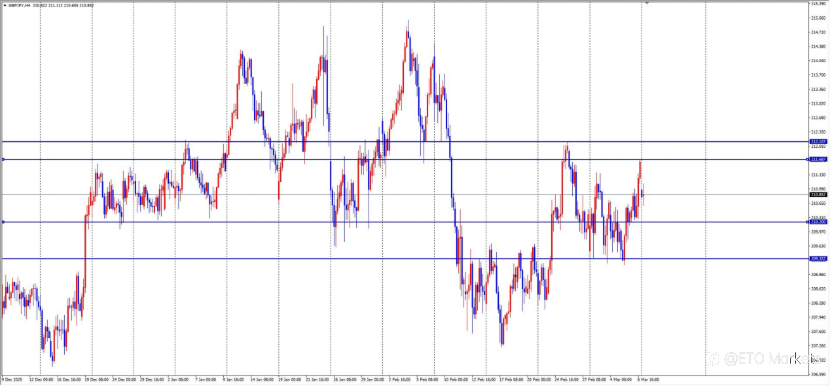The image size is (831, 387).
Task: Select the horizontal line labeled 211.687
Action: pyautogui.click(x=404, y=160)
